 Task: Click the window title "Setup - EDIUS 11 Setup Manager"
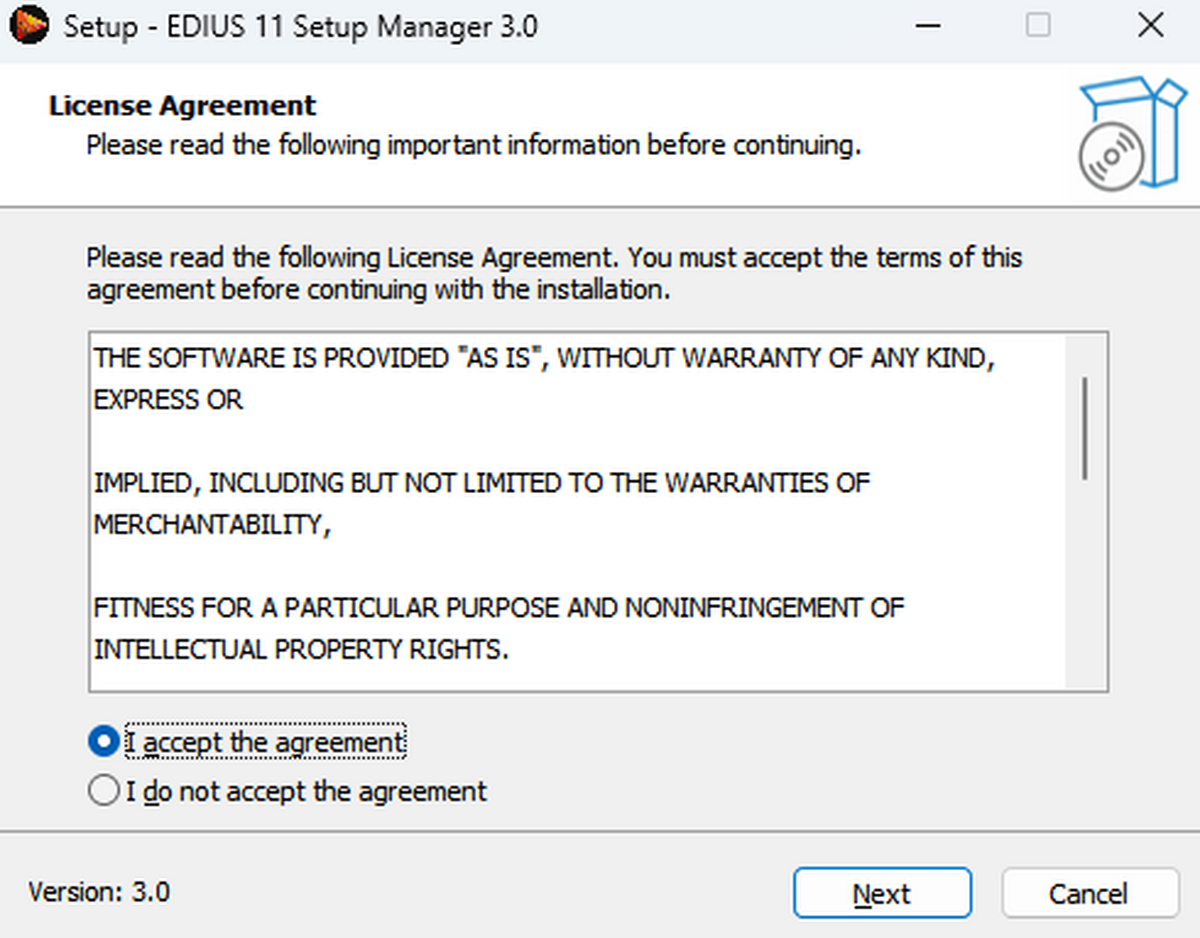pyautogui.click(x=300, y=26)
